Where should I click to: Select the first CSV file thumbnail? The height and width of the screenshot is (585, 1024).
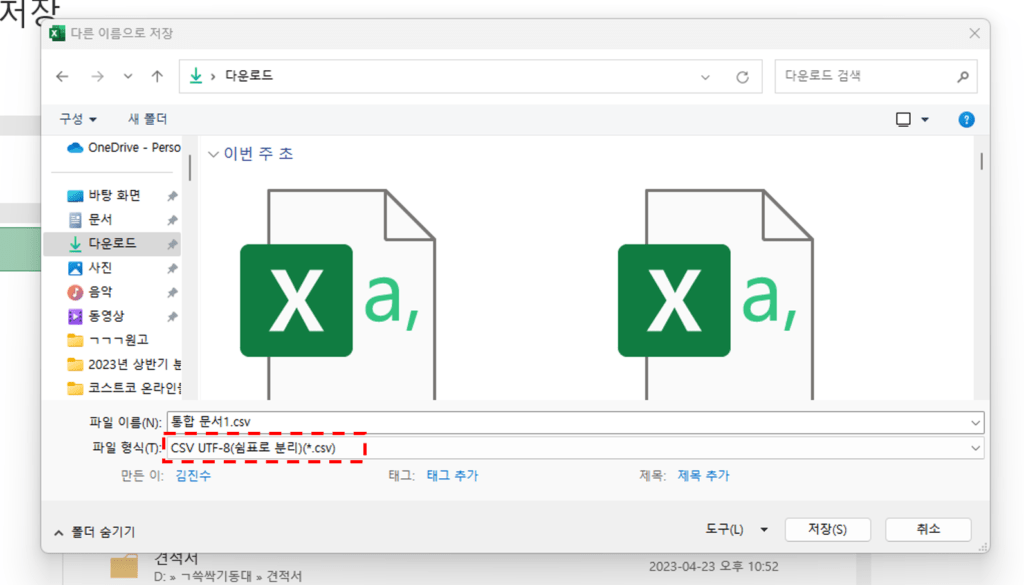coord(338,294)
